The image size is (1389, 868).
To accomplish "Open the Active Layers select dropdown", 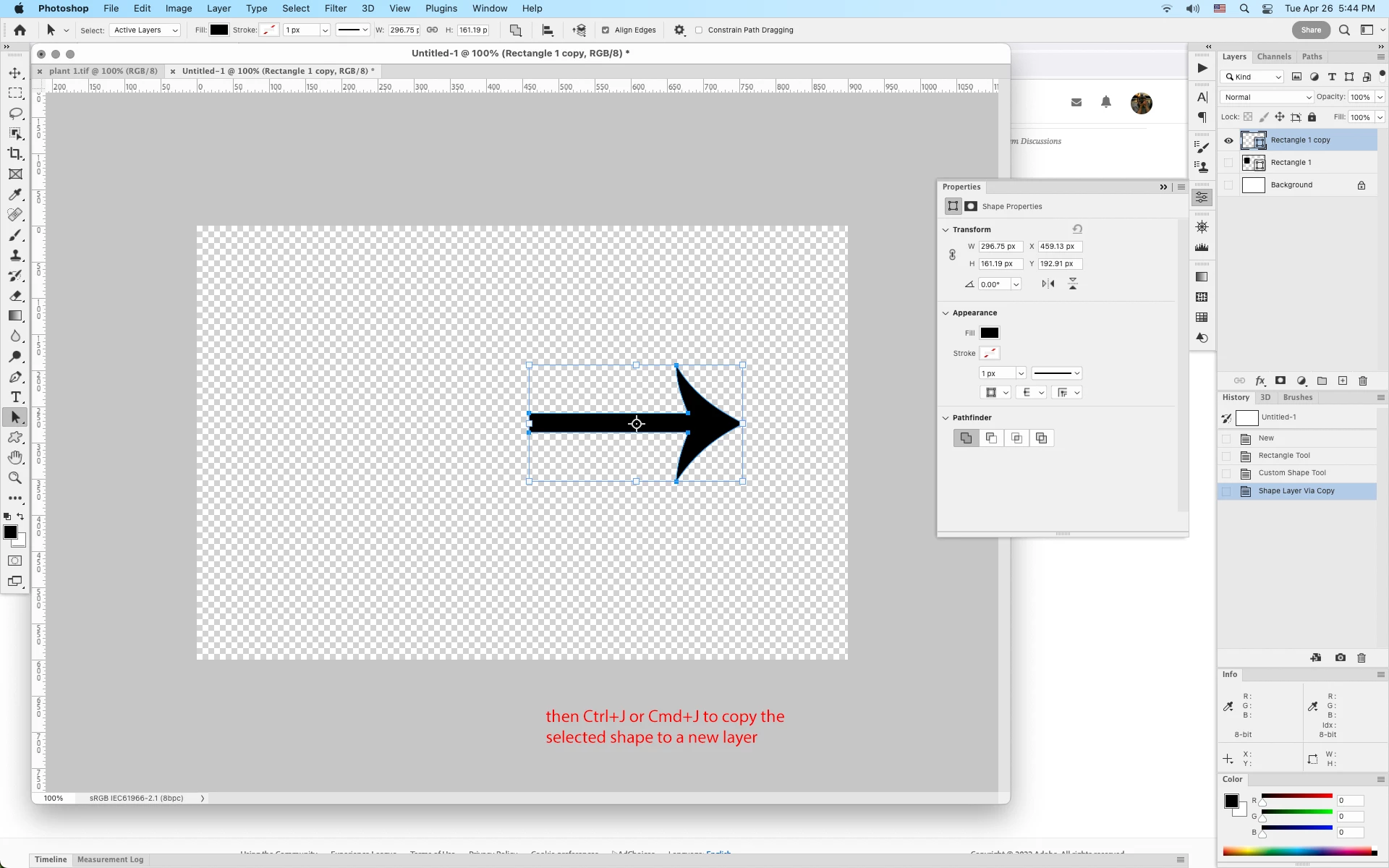I will (145, 30).
